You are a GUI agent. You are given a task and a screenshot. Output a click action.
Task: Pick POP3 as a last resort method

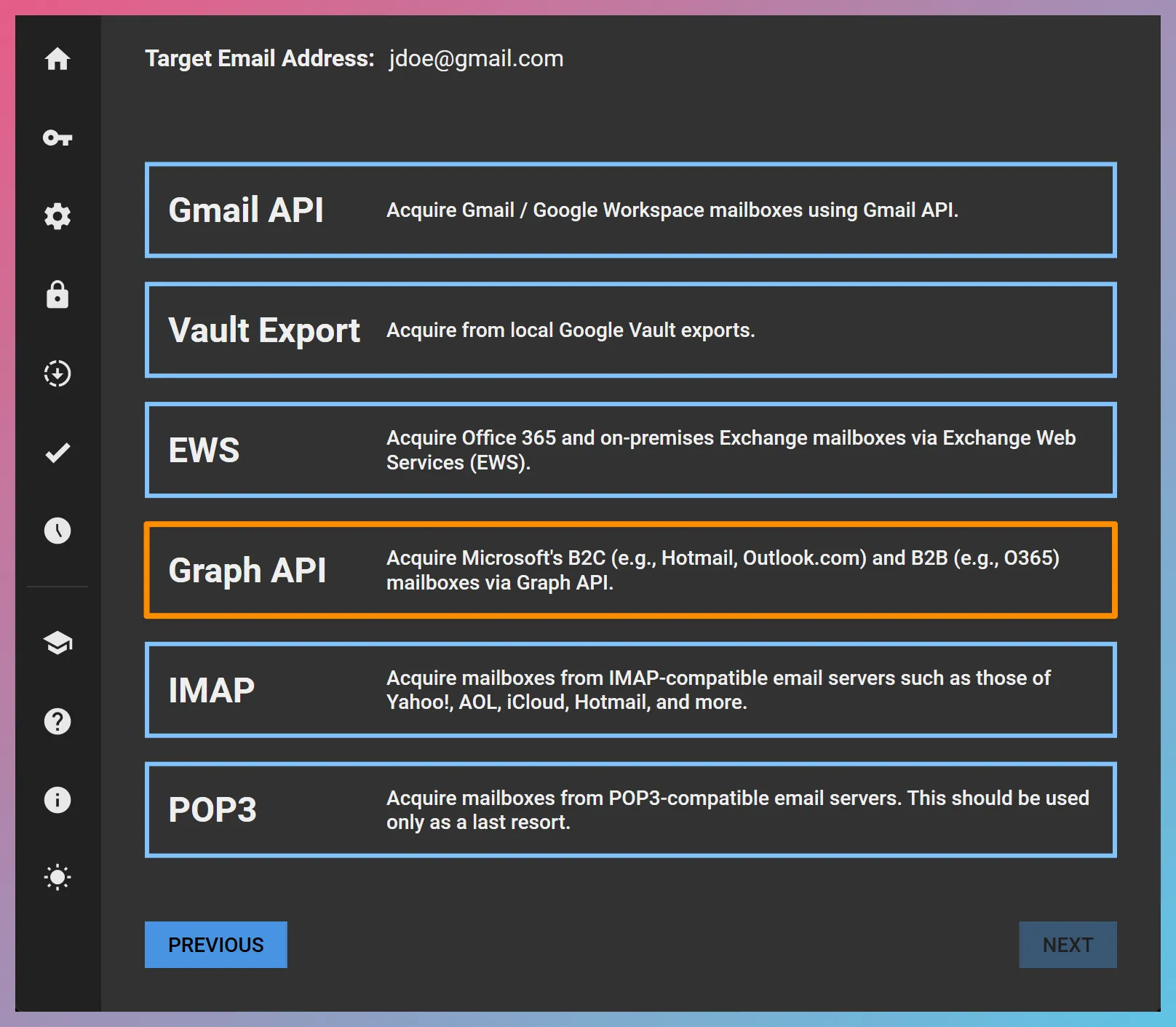[631, 809]
